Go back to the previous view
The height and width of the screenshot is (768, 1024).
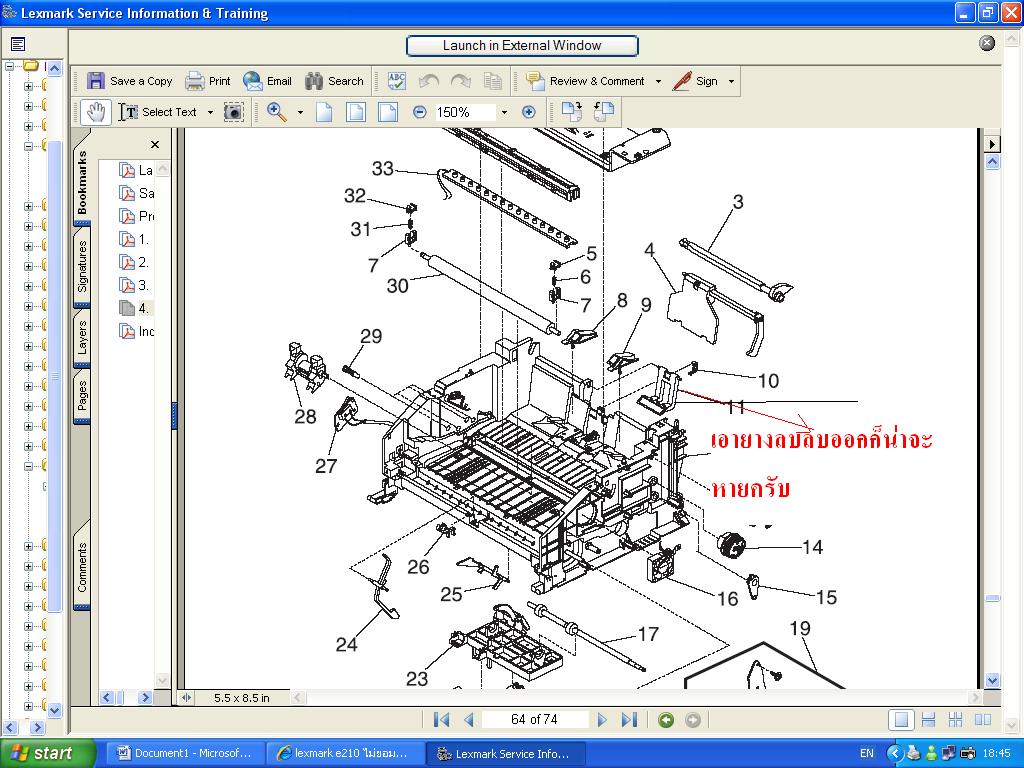(666, 720)
